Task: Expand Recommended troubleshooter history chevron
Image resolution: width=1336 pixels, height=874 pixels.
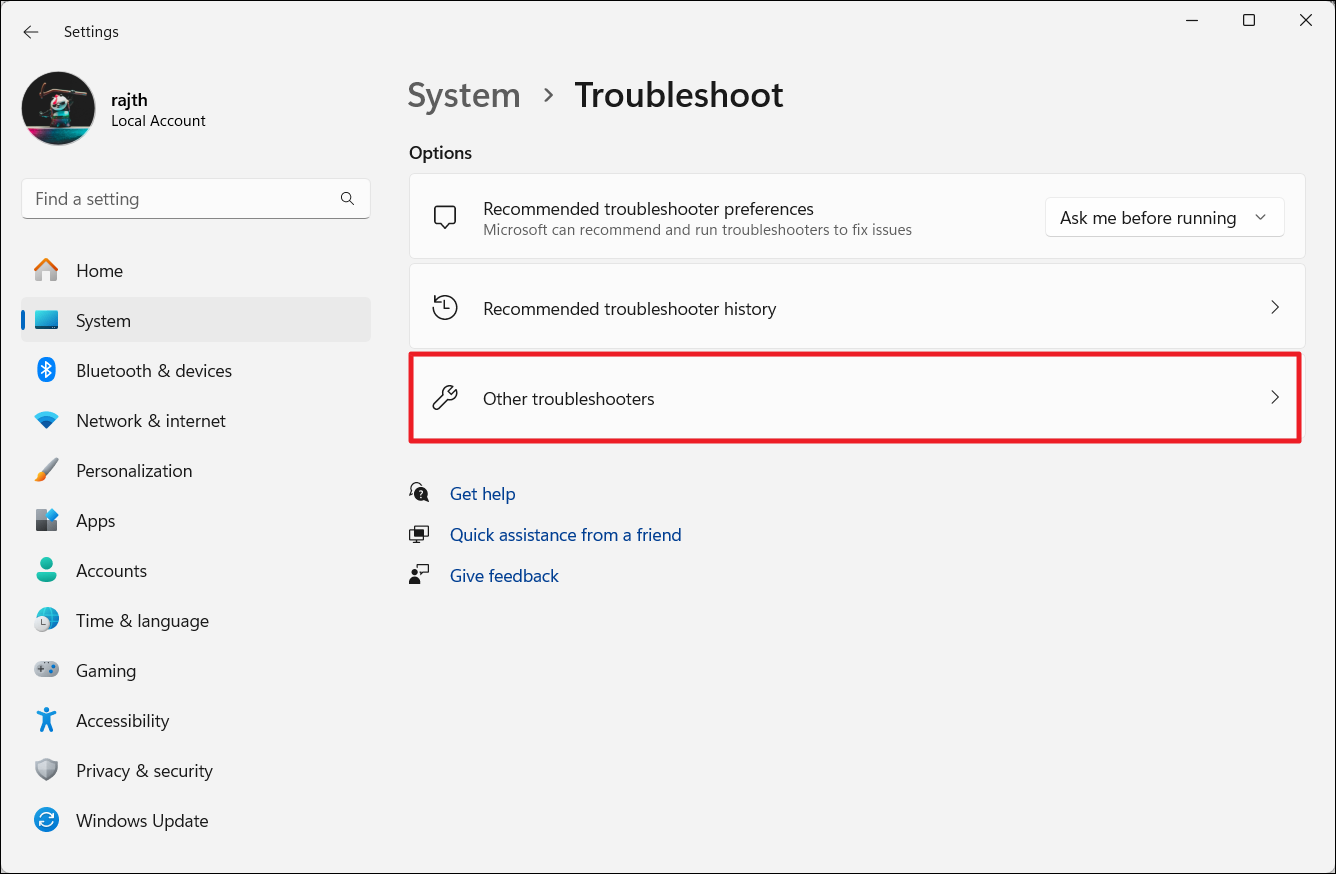Action: click(x=1274, y=308)
